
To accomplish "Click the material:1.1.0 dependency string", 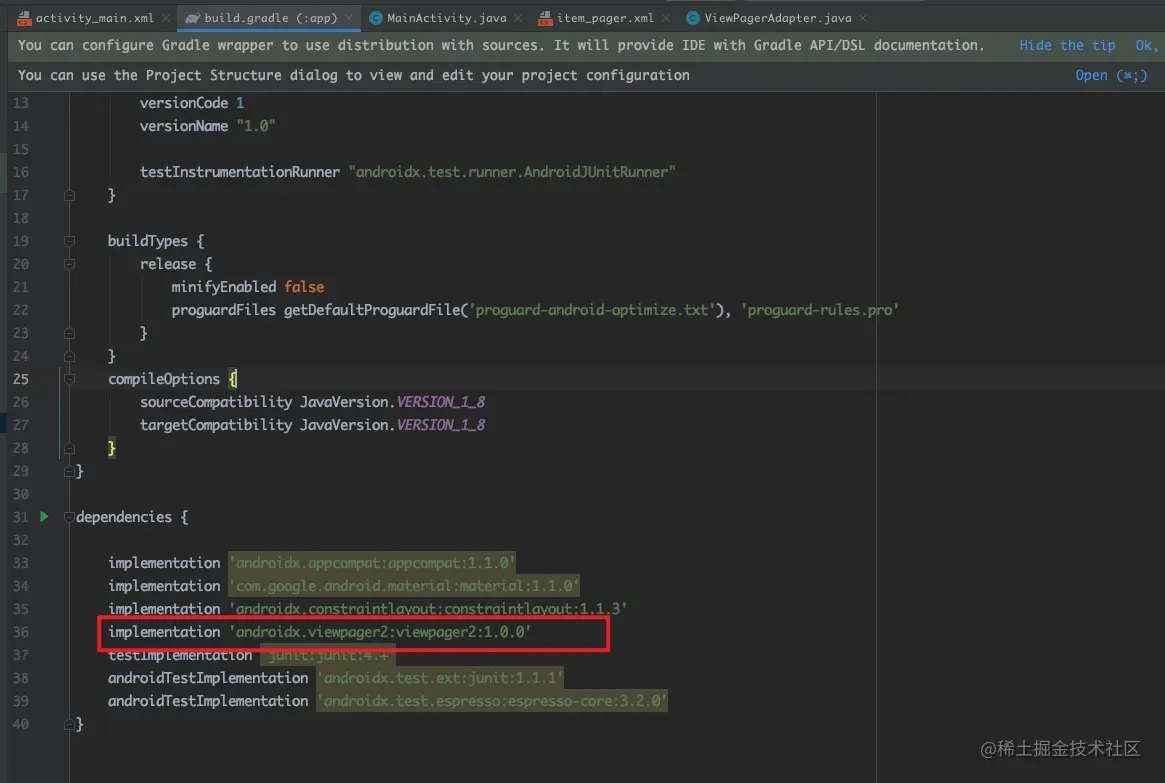I will [404, 585].
